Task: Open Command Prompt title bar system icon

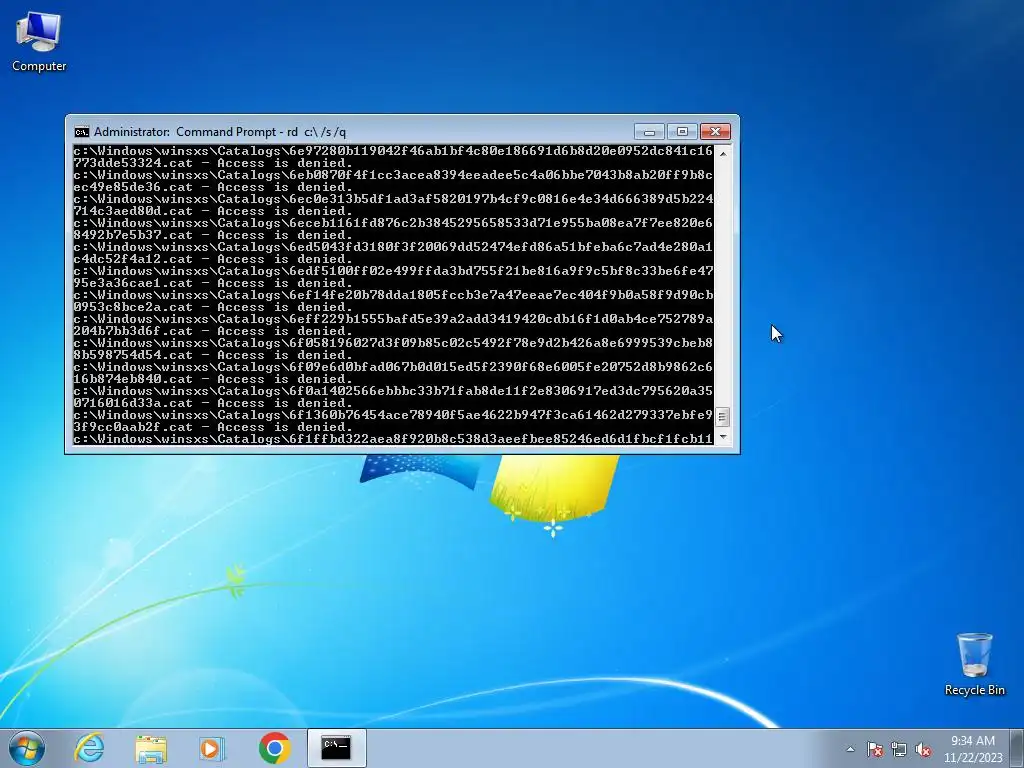Action: click(x=82, y=132)
